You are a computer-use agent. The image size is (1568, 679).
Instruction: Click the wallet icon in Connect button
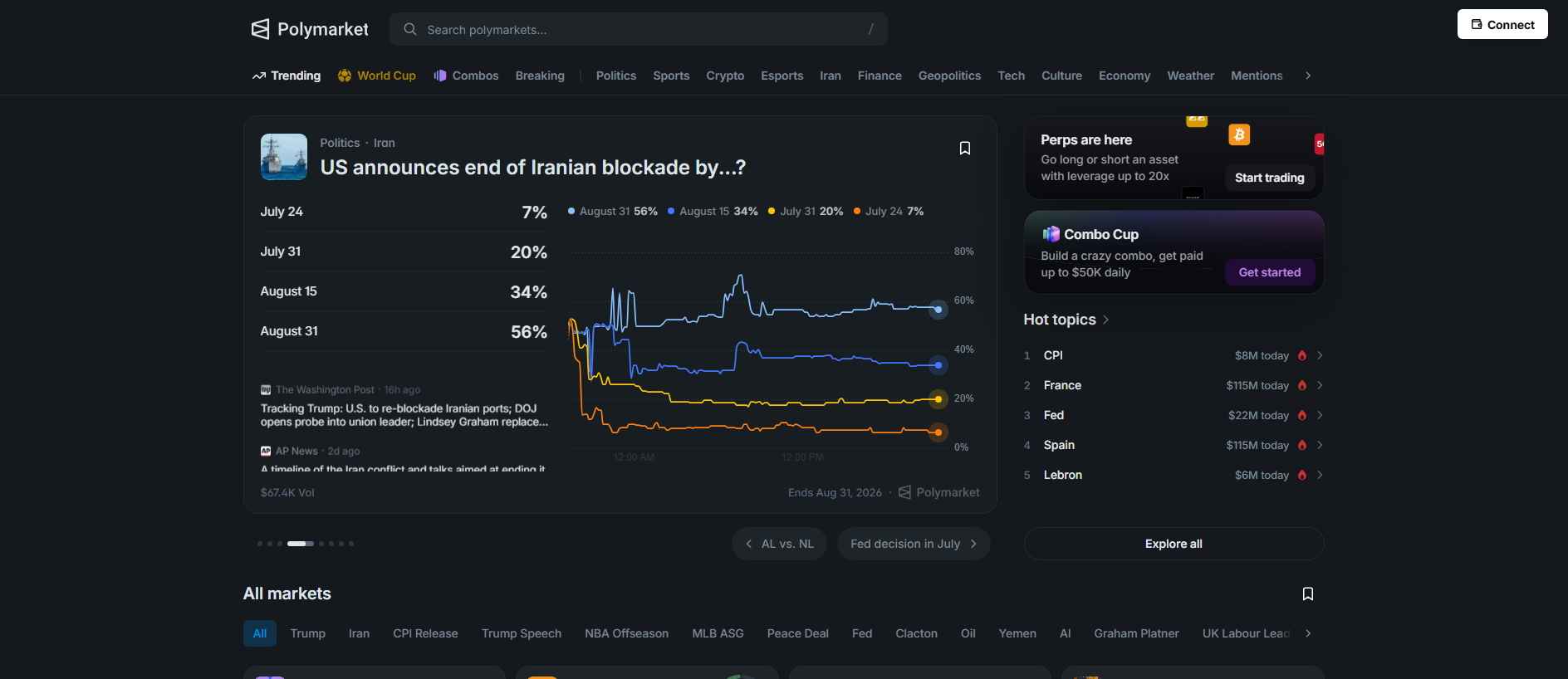pos(1477,24)
